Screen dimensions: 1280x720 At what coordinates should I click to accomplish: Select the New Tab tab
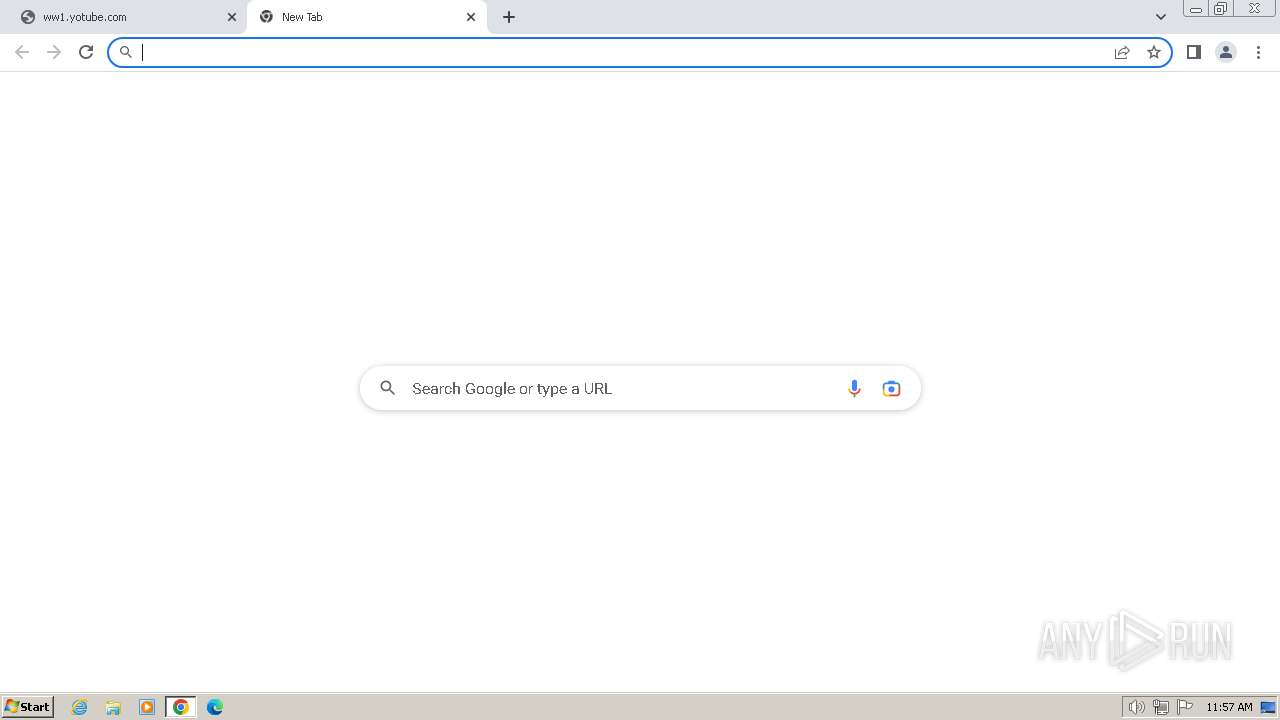366,17
